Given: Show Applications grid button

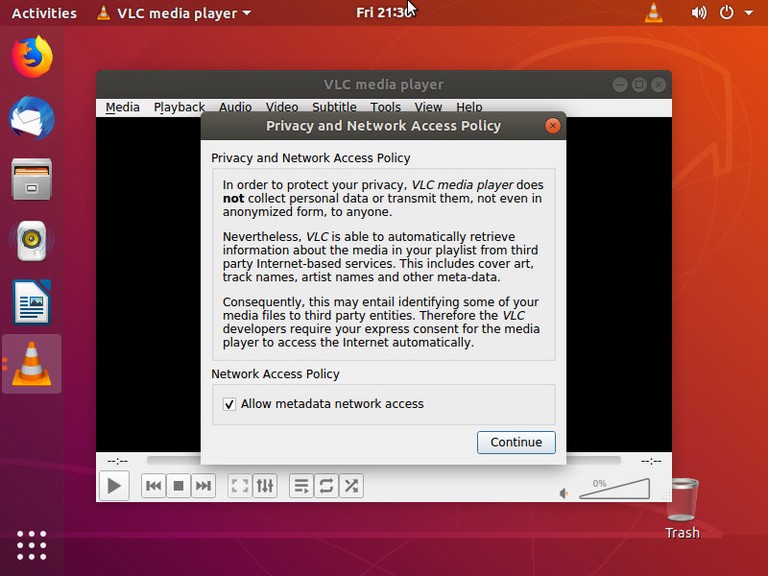Looking at the screenshot, I should coord(32,545).
